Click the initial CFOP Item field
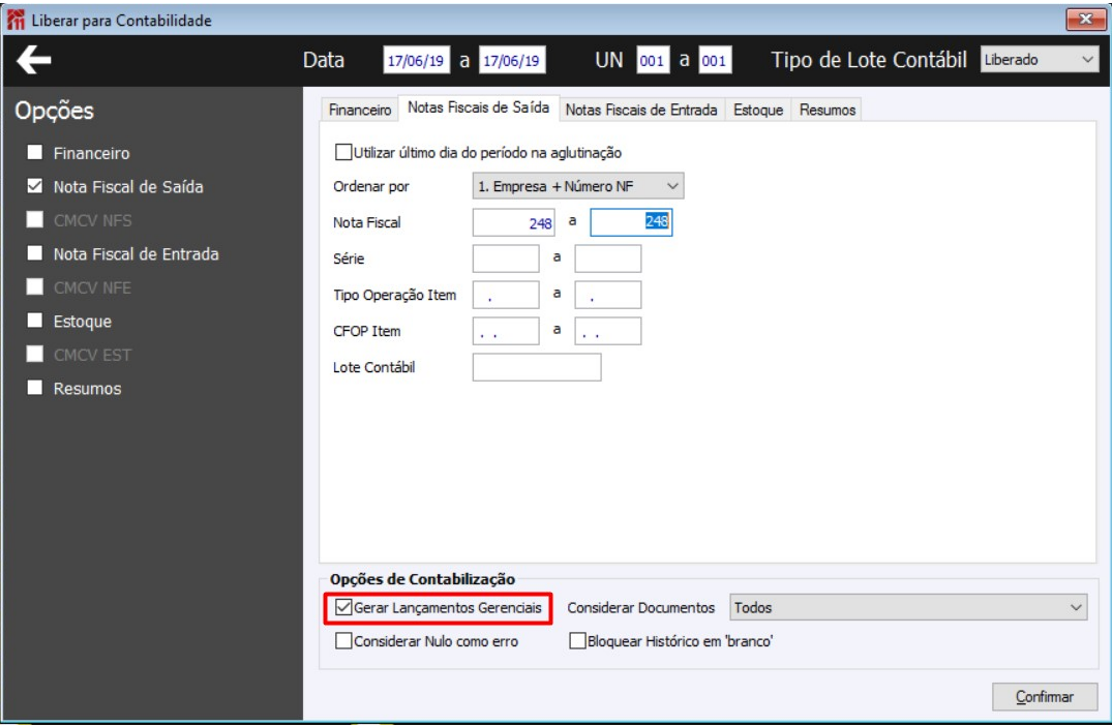This screenshot has width=1112, height=727. tap(506, 331)
